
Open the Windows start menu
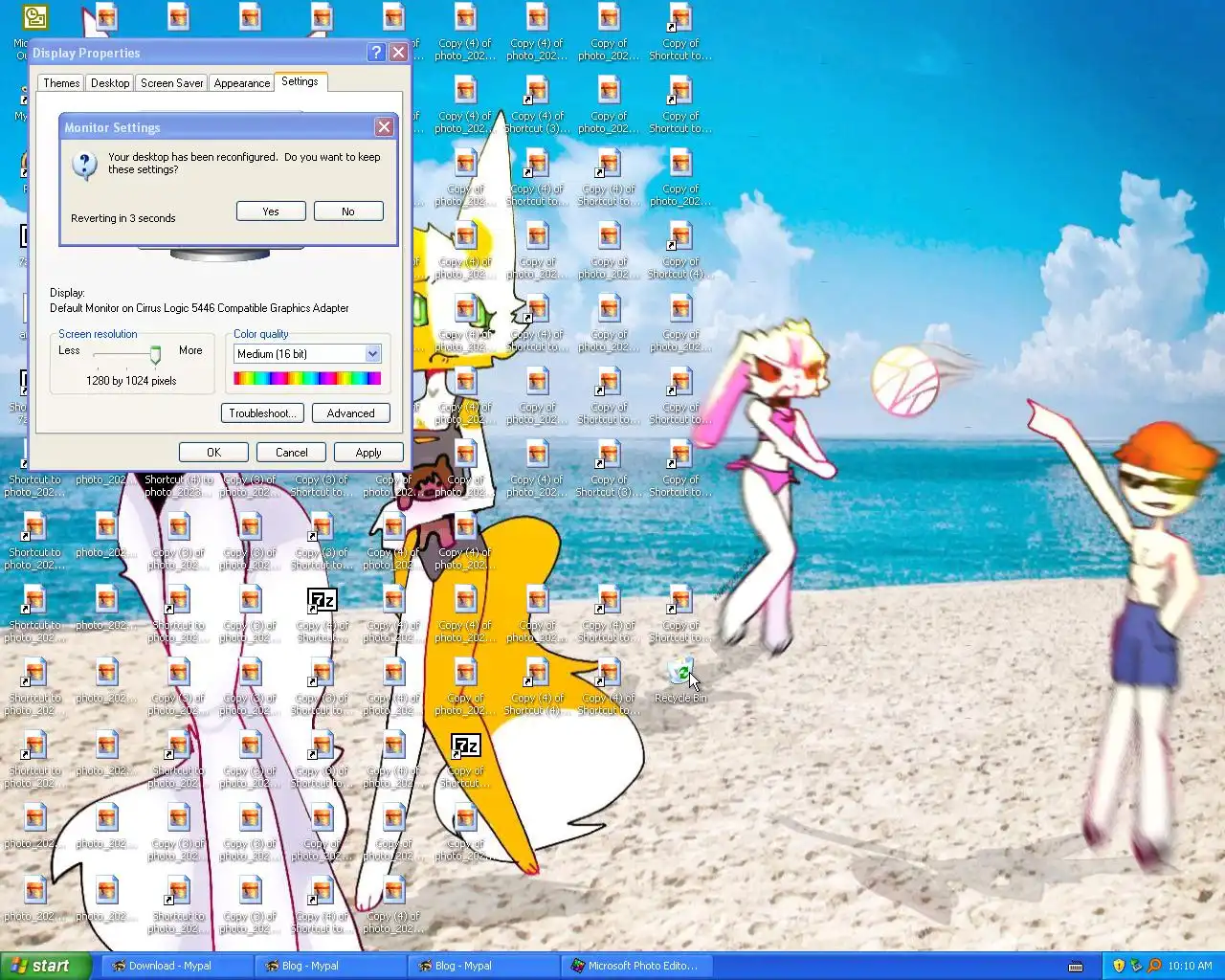[x=45, y=966]
